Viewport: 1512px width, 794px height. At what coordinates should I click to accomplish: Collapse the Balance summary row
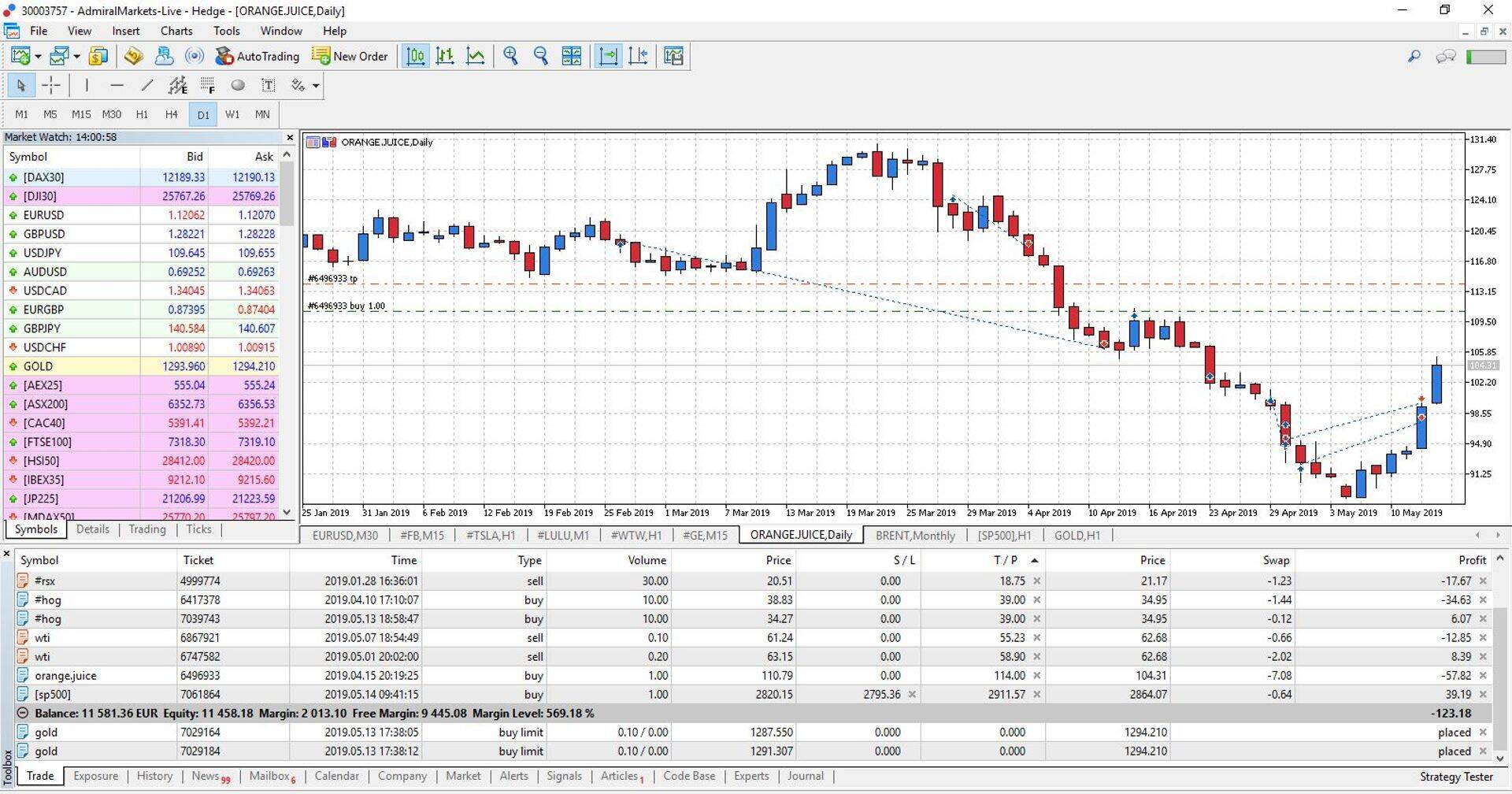23,713
